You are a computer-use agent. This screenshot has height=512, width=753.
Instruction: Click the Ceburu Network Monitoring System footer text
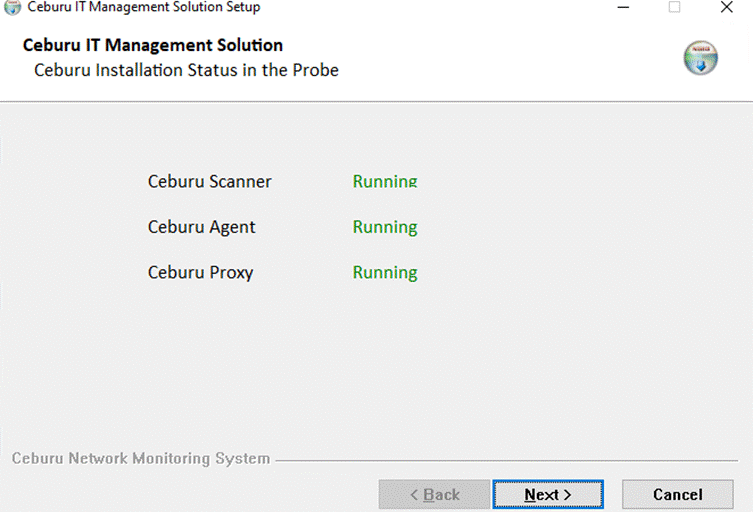coord(141,459)
